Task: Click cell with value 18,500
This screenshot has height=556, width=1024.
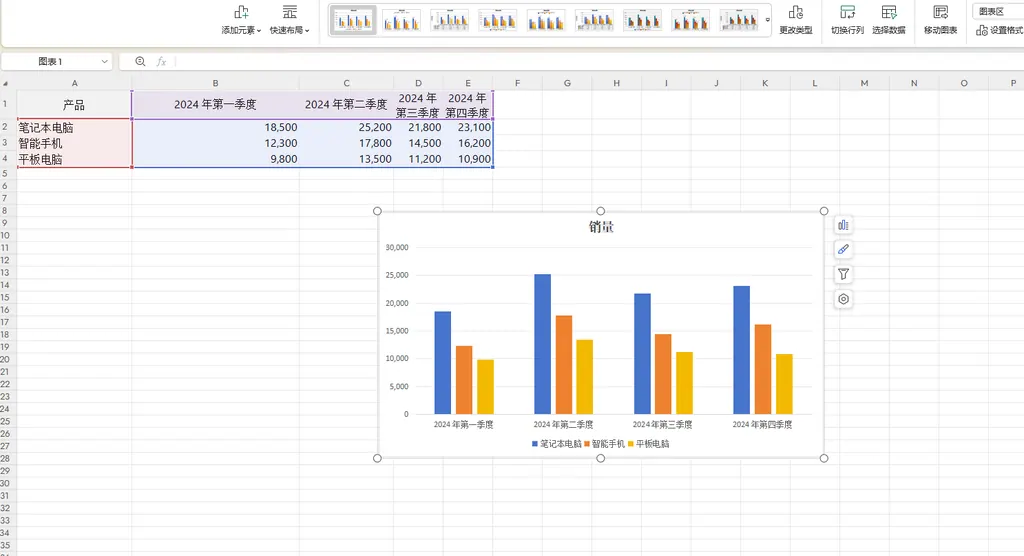Action: tap(216, 127)
